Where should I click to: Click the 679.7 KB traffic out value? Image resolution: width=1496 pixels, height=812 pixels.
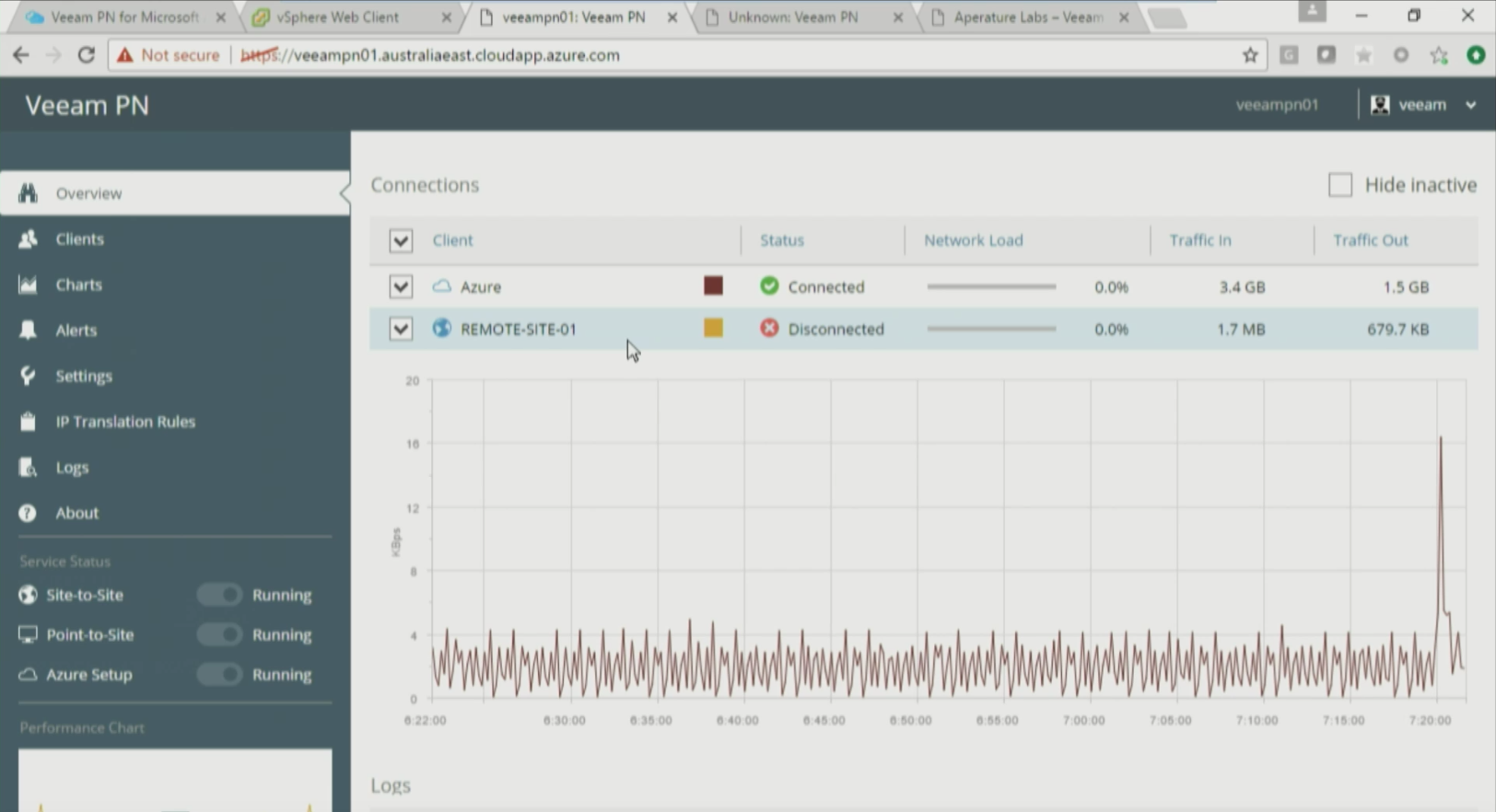(x=1397, y=329)
